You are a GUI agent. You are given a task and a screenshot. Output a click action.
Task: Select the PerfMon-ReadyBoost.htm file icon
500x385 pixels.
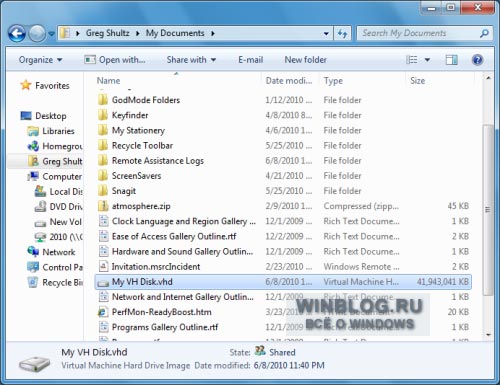(x=103, y=312)
